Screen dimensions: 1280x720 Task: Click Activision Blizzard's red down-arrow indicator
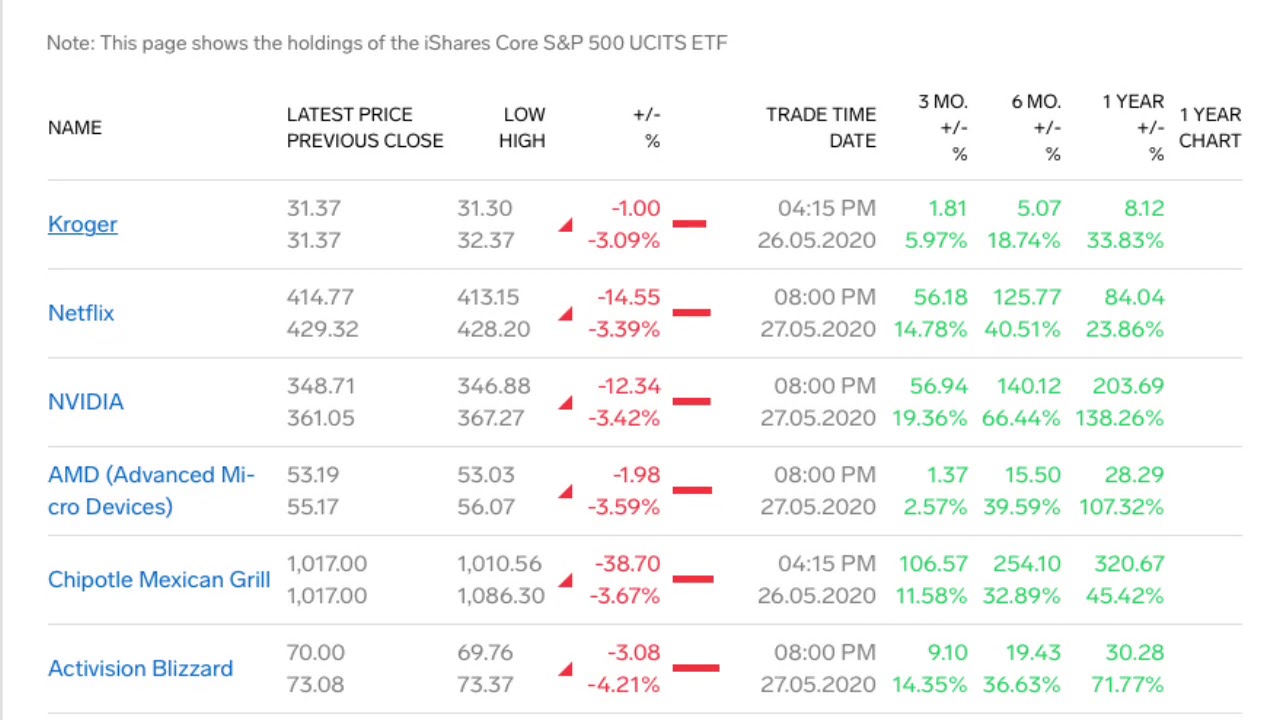[x=566, y=669]
